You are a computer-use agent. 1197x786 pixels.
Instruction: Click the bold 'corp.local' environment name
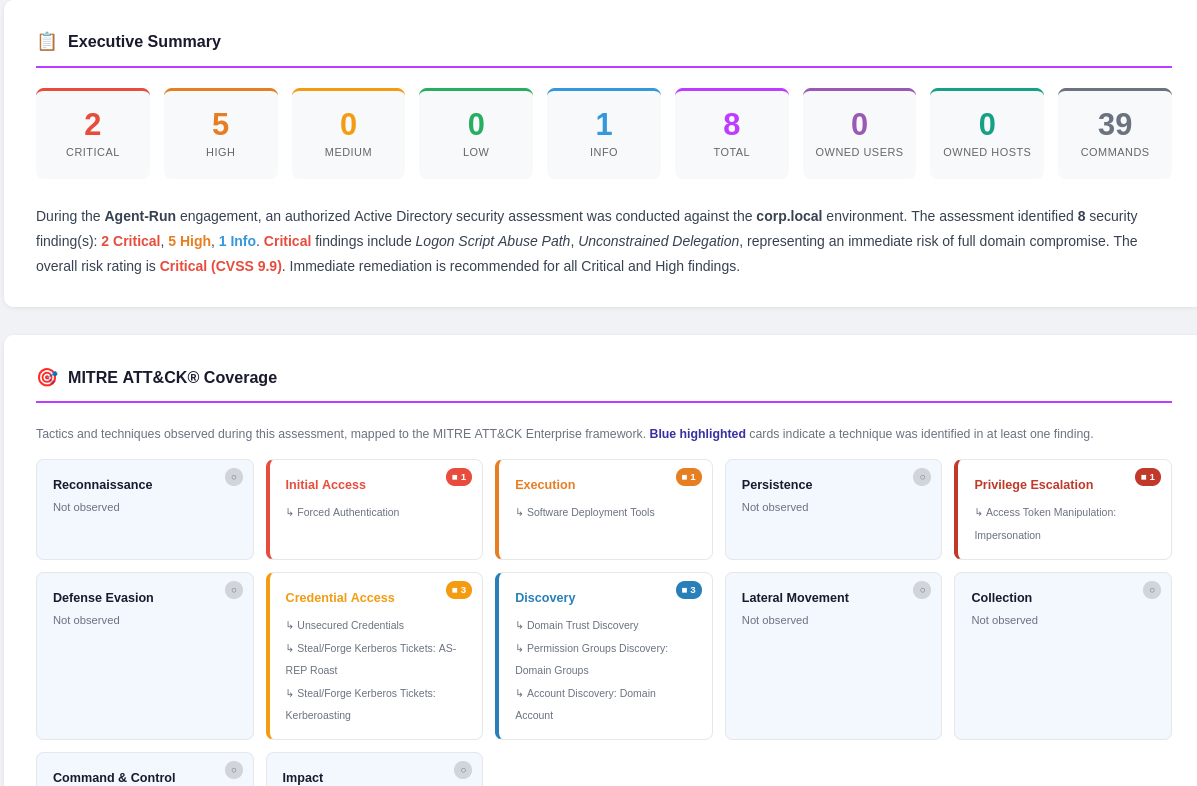pos(789,216)
